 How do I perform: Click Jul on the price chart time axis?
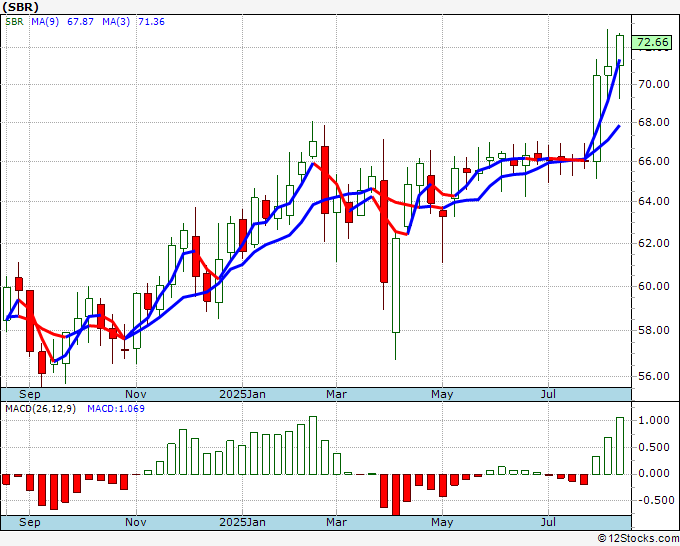pyautogui.click(x=549, y=394)
